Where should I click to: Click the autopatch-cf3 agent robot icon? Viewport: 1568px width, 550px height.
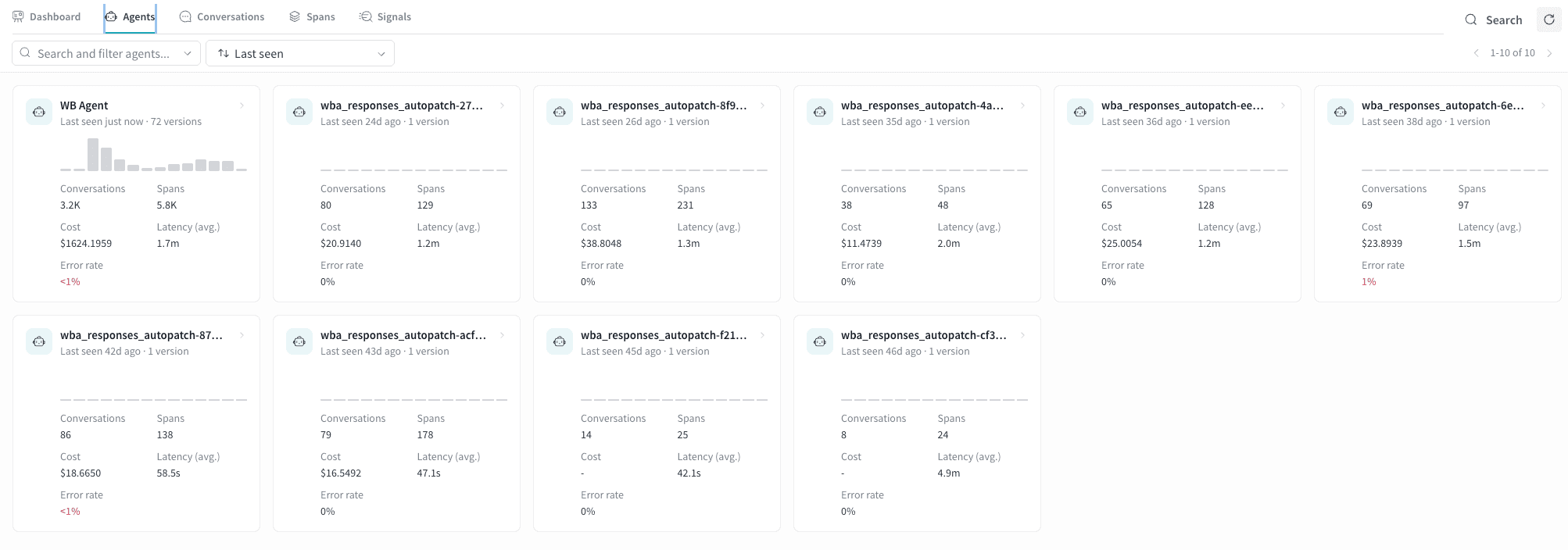[x=820, y=342]
